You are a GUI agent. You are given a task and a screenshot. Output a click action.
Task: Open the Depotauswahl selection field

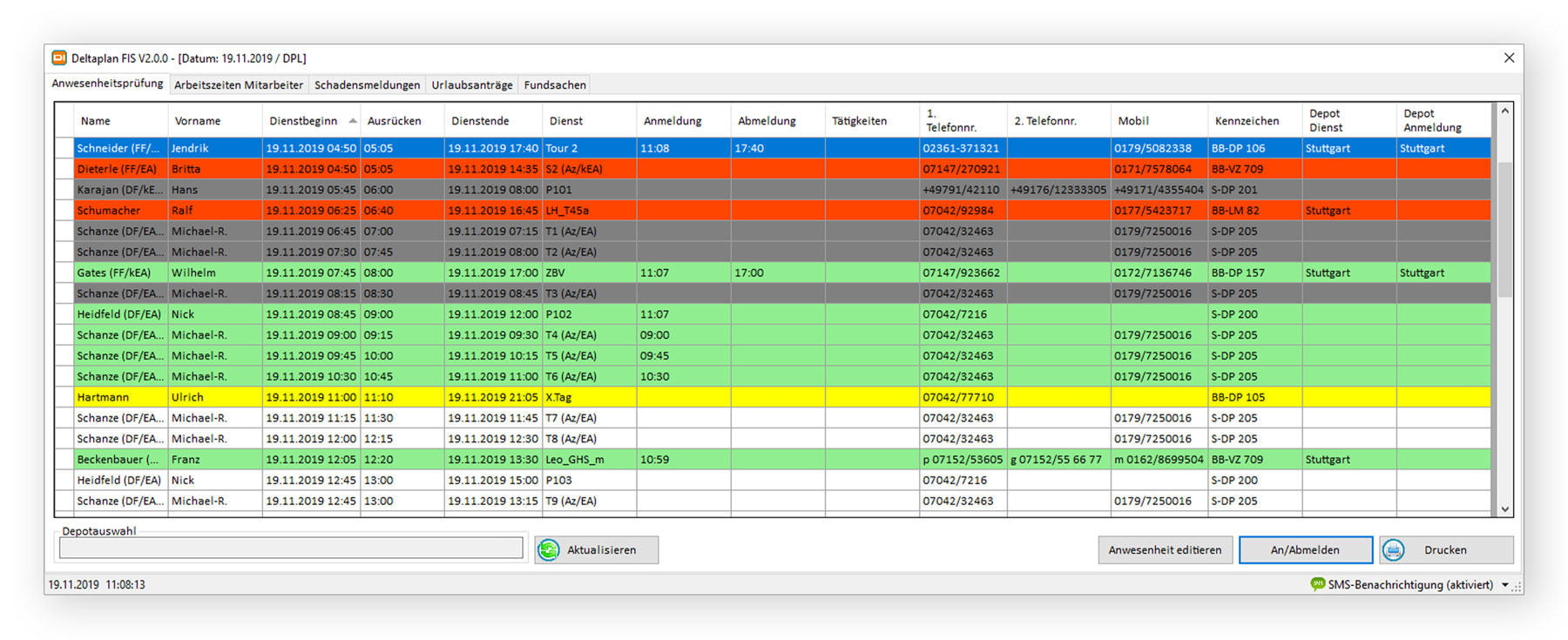[290, 548]
